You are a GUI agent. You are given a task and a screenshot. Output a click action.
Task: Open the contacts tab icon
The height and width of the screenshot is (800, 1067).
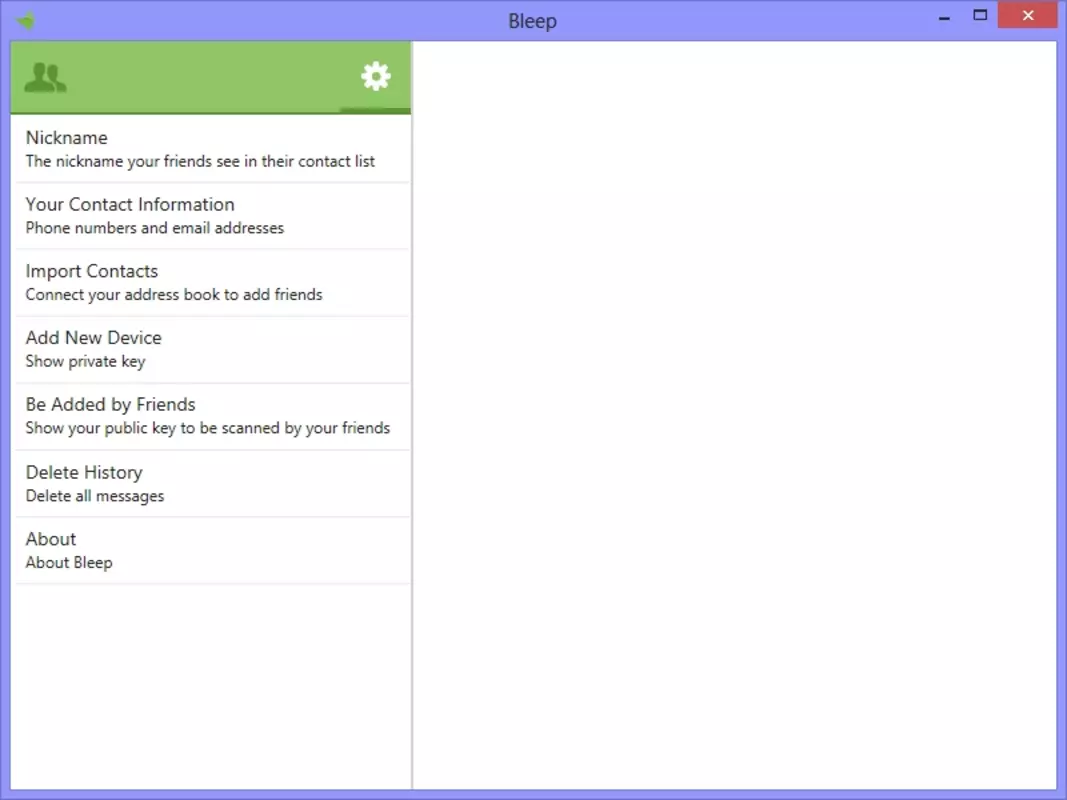point(46,78)
